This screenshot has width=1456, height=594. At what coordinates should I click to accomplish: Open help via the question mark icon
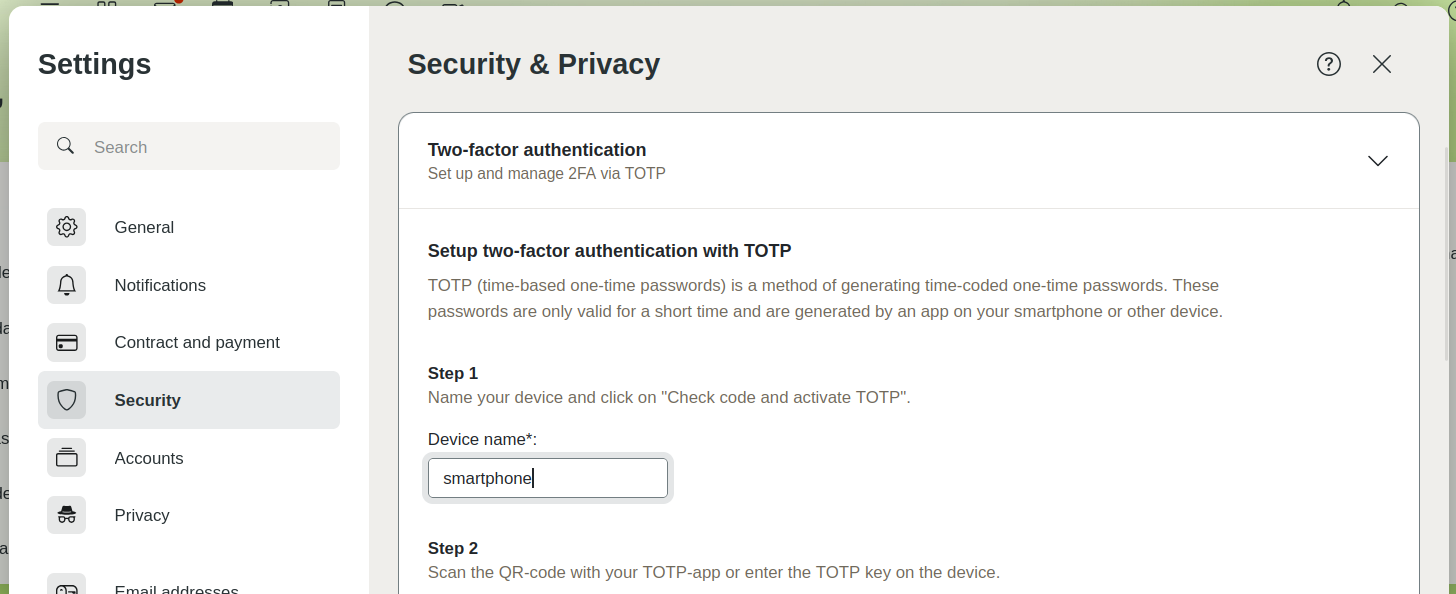1328,64
